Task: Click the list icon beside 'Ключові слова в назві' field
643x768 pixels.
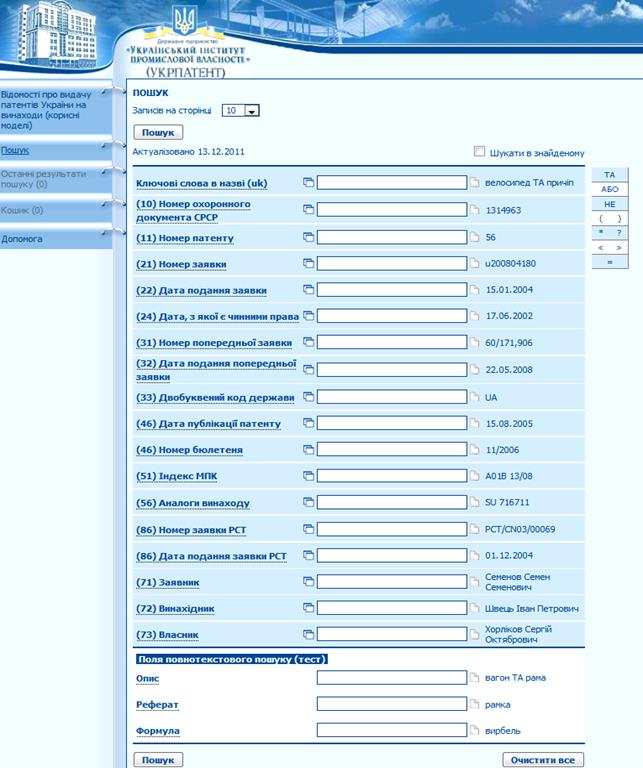Action: tap(309, 182)
